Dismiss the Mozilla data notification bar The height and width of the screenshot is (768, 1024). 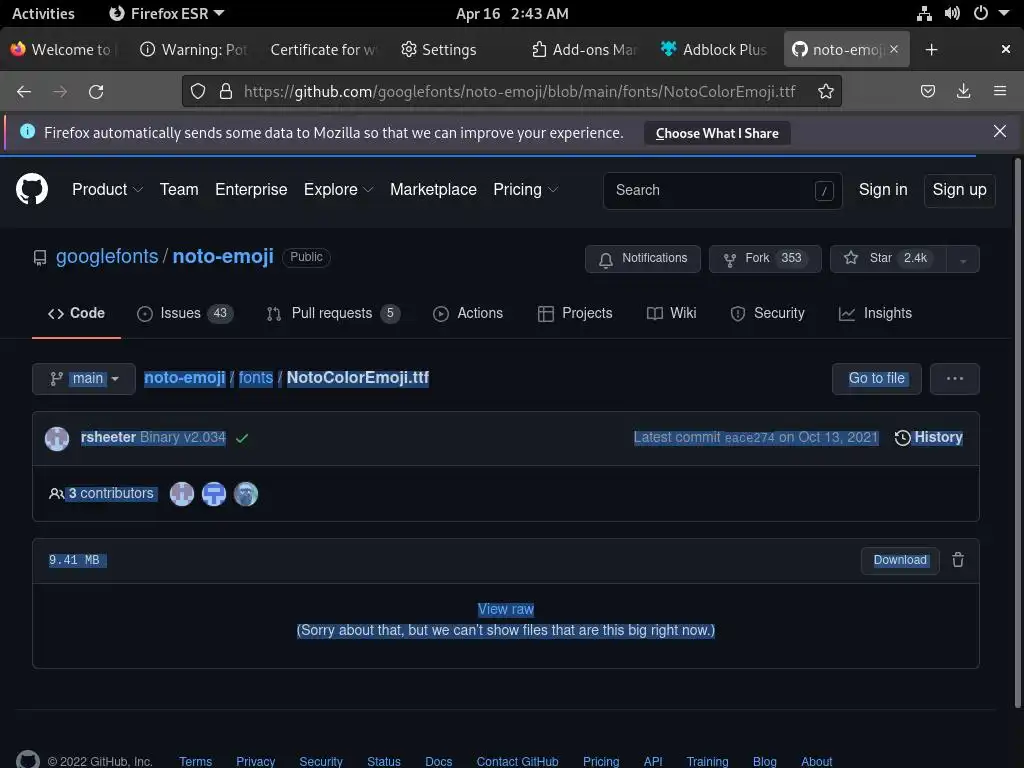999,131
